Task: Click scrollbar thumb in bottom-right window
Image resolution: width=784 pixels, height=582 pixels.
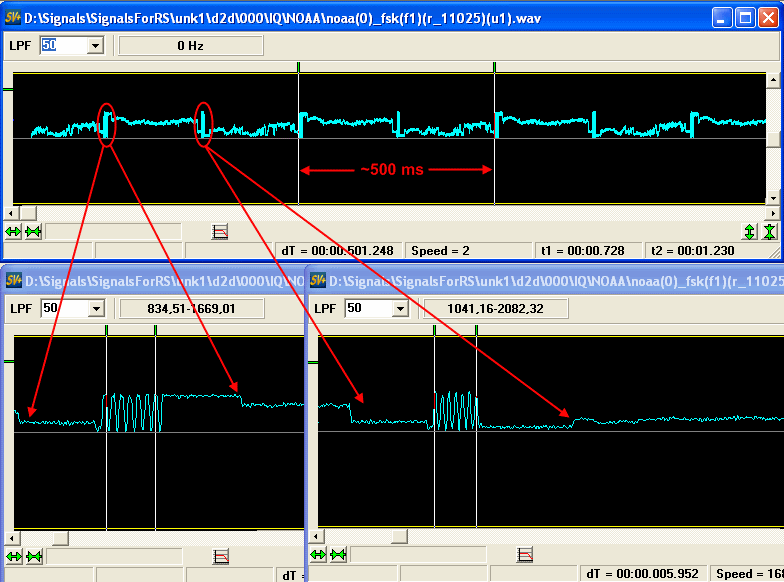Action: click(399, 536)
